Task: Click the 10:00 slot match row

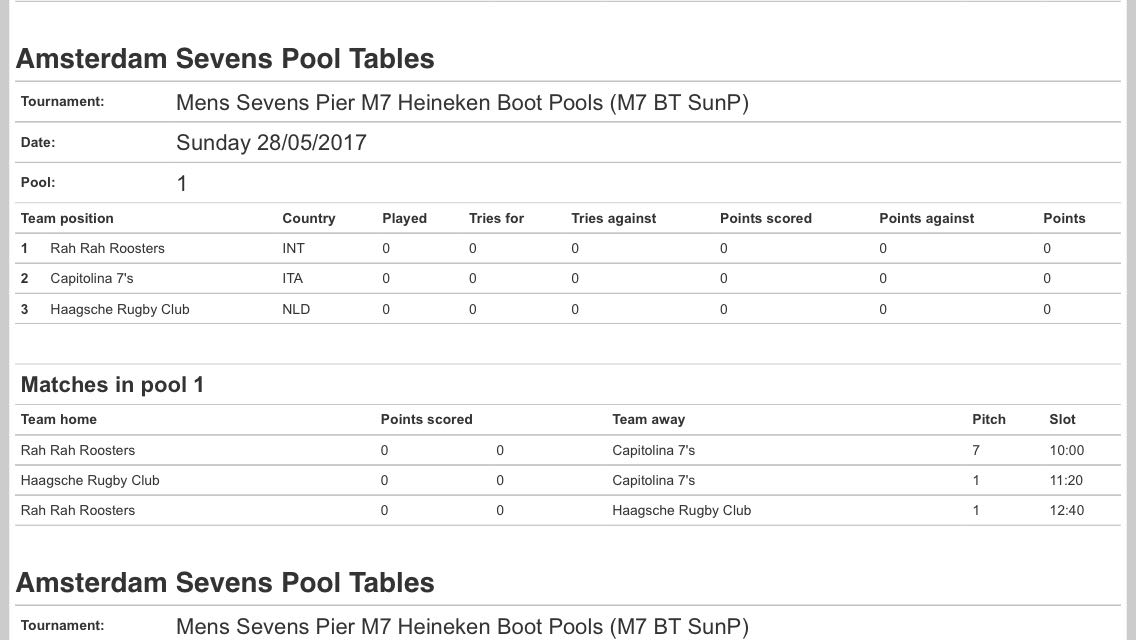Action: pos(568,450)
